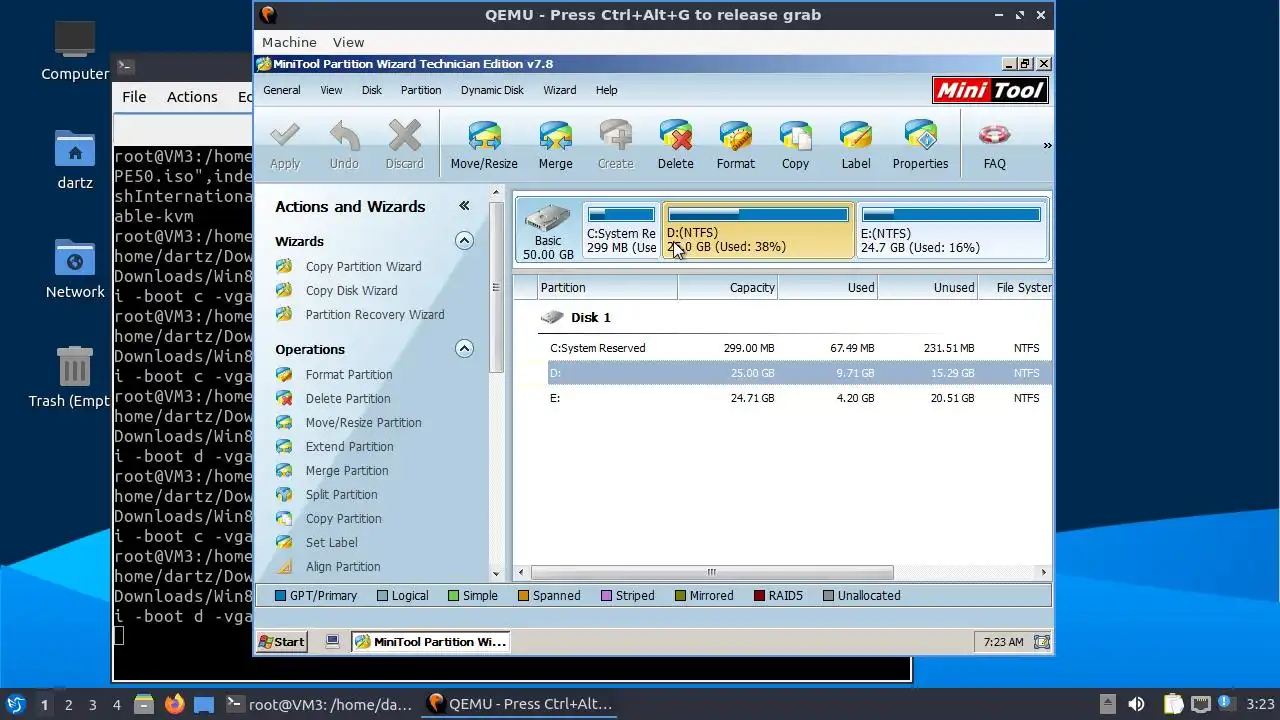Switch to workspace 2 in host panel
This screenshot has height=720, width=1280.
pos(68,704)
